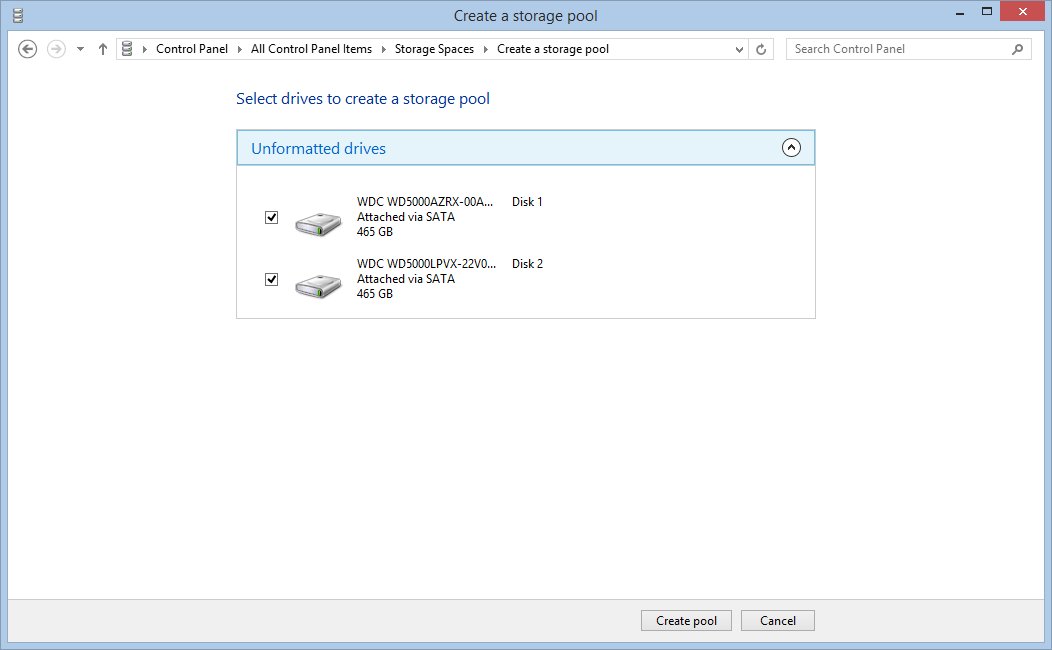The width and height of the screenshot is (1052, 650).
Task: Click the Up directory arrow
Action: [102, 49]
